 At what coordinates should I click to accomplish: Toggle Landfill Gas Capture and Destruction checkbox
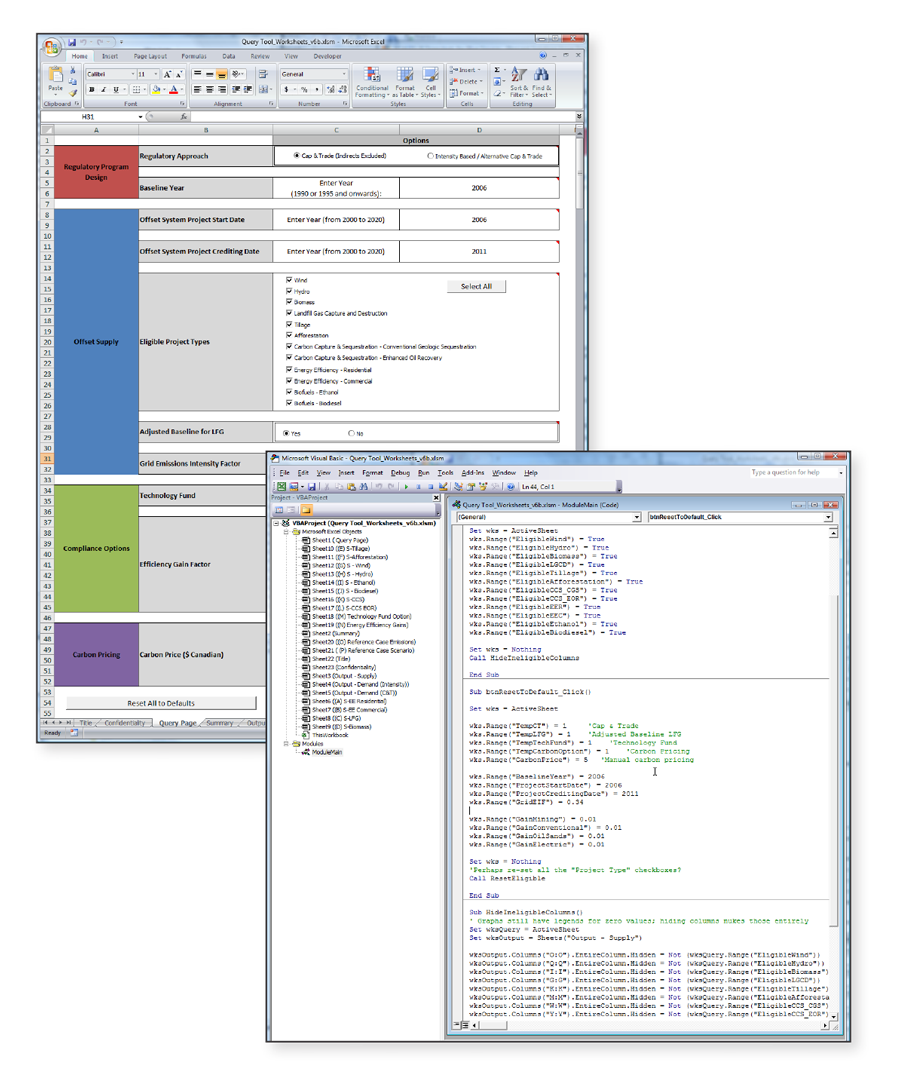(289, 313)
